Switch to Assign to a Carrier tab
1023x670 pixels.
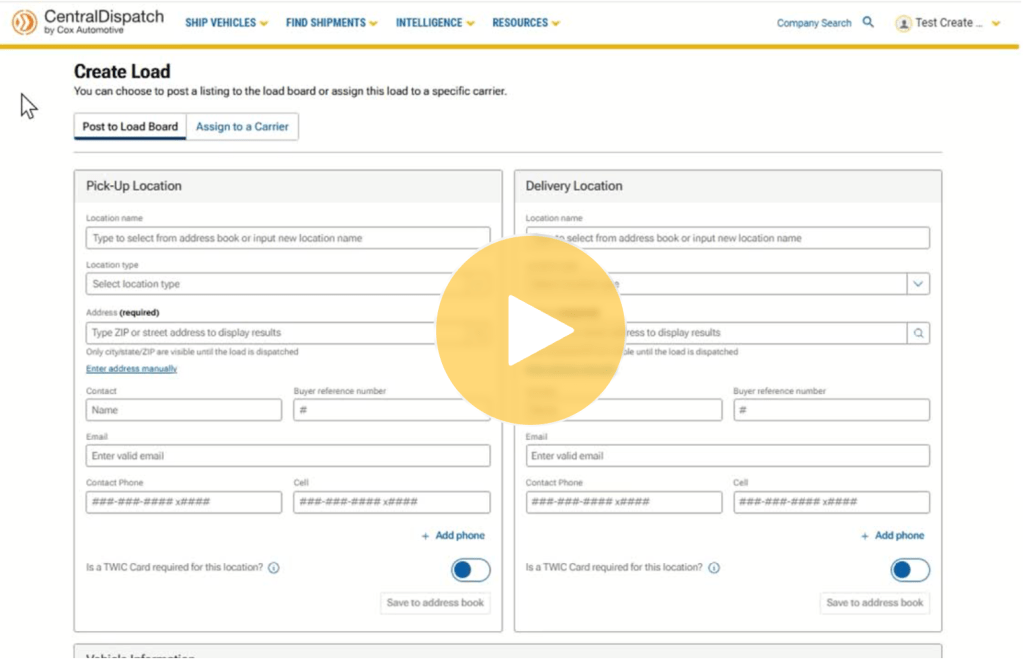pyautogui.click(x=242, y=127)
